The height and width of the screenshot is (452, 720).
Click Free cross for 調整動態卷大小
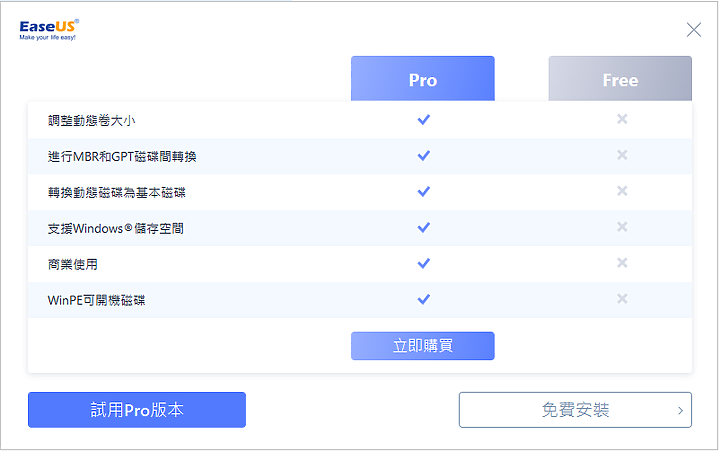pyautogui.click(x=622, y=119)
